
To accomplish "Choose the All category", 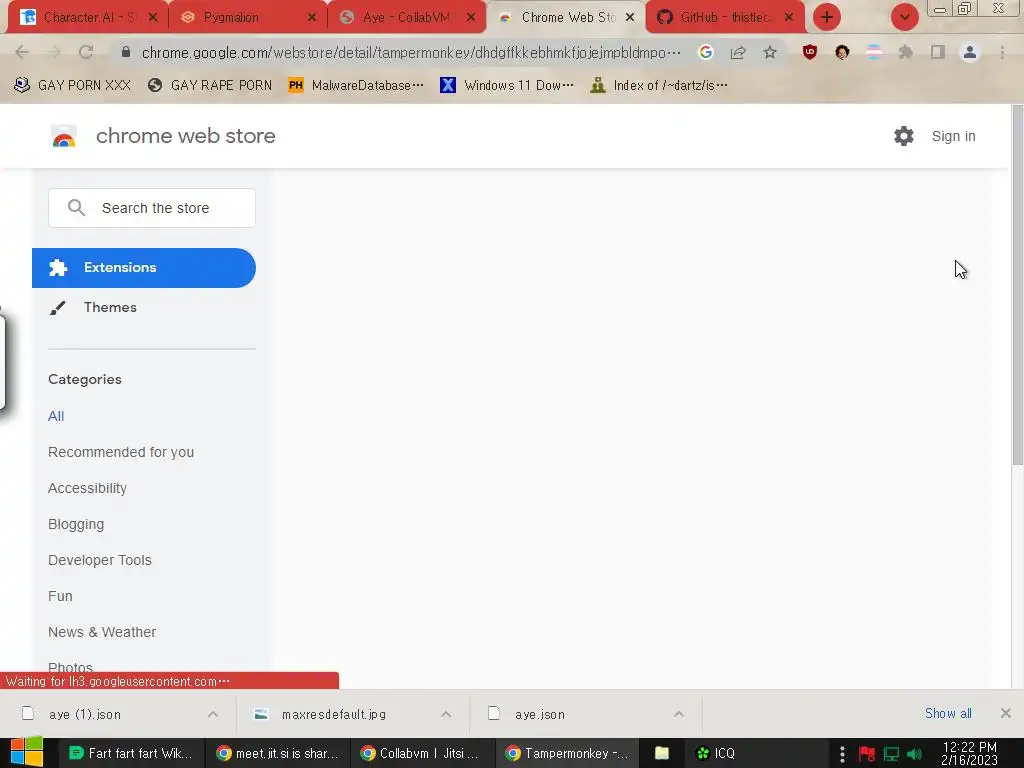I will 56,416.
